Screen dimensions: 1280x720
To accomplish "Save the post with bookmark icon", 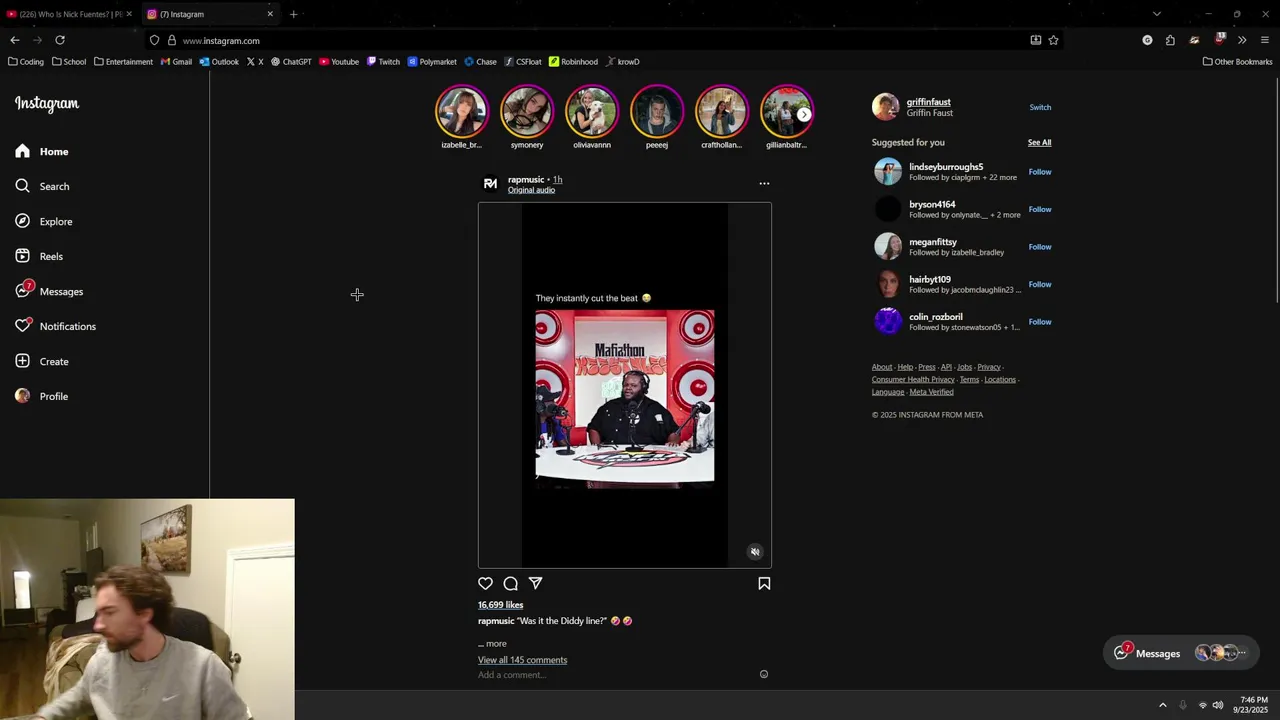I will coord(764,583).
